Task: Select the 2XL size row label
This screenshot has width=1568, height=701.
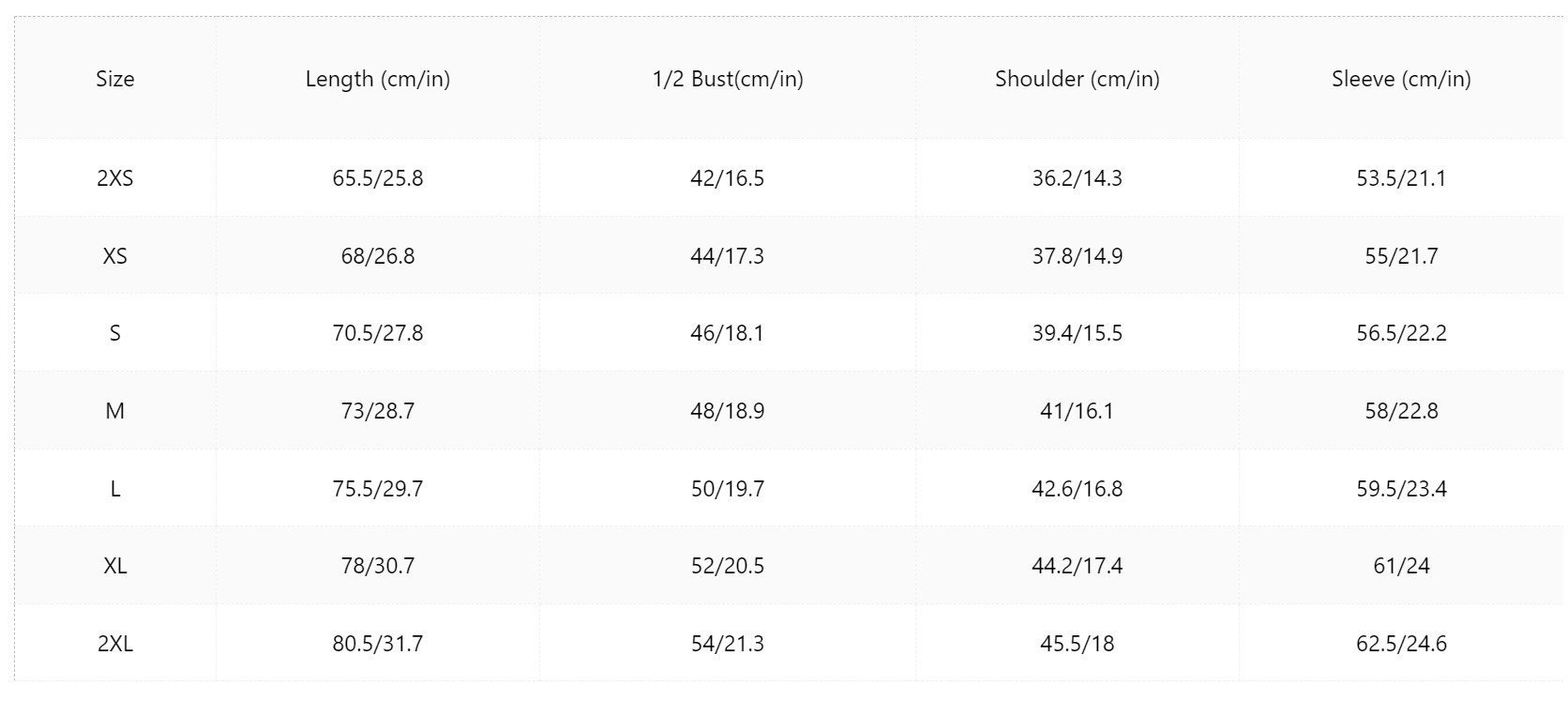Action: pos(114,644)
